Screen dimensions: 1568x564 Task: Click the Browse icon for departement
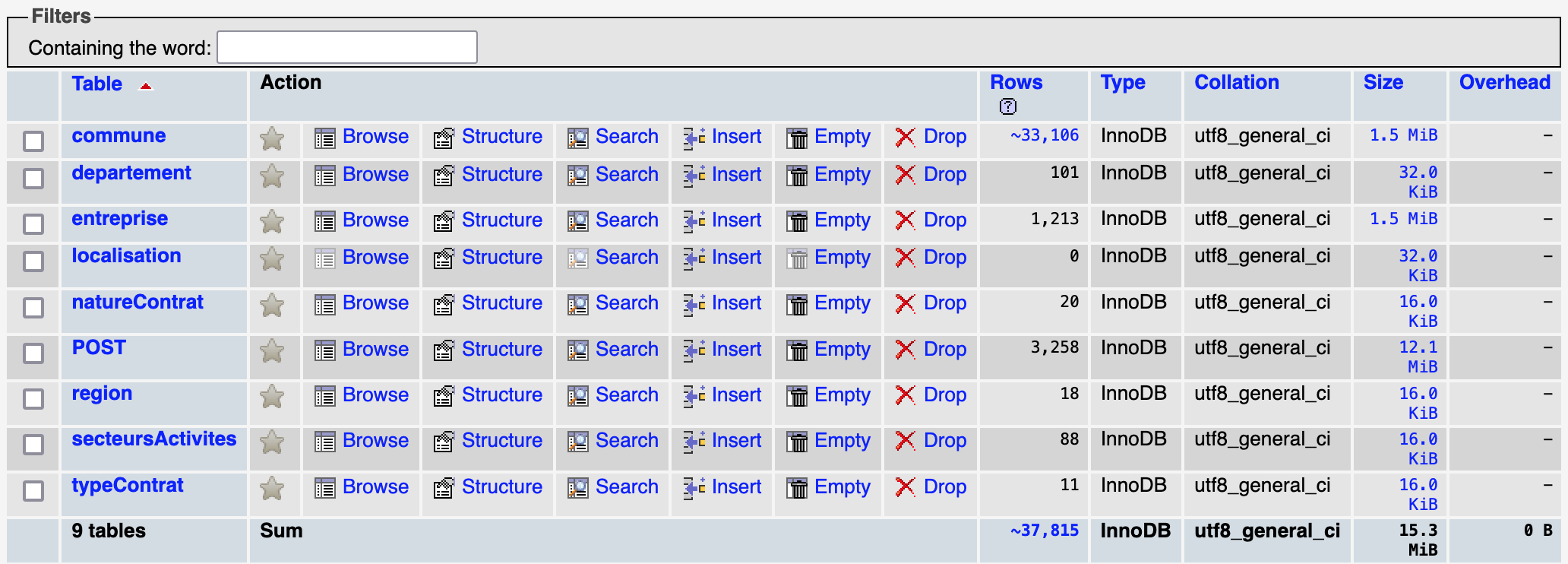click(x=325, y=176)
